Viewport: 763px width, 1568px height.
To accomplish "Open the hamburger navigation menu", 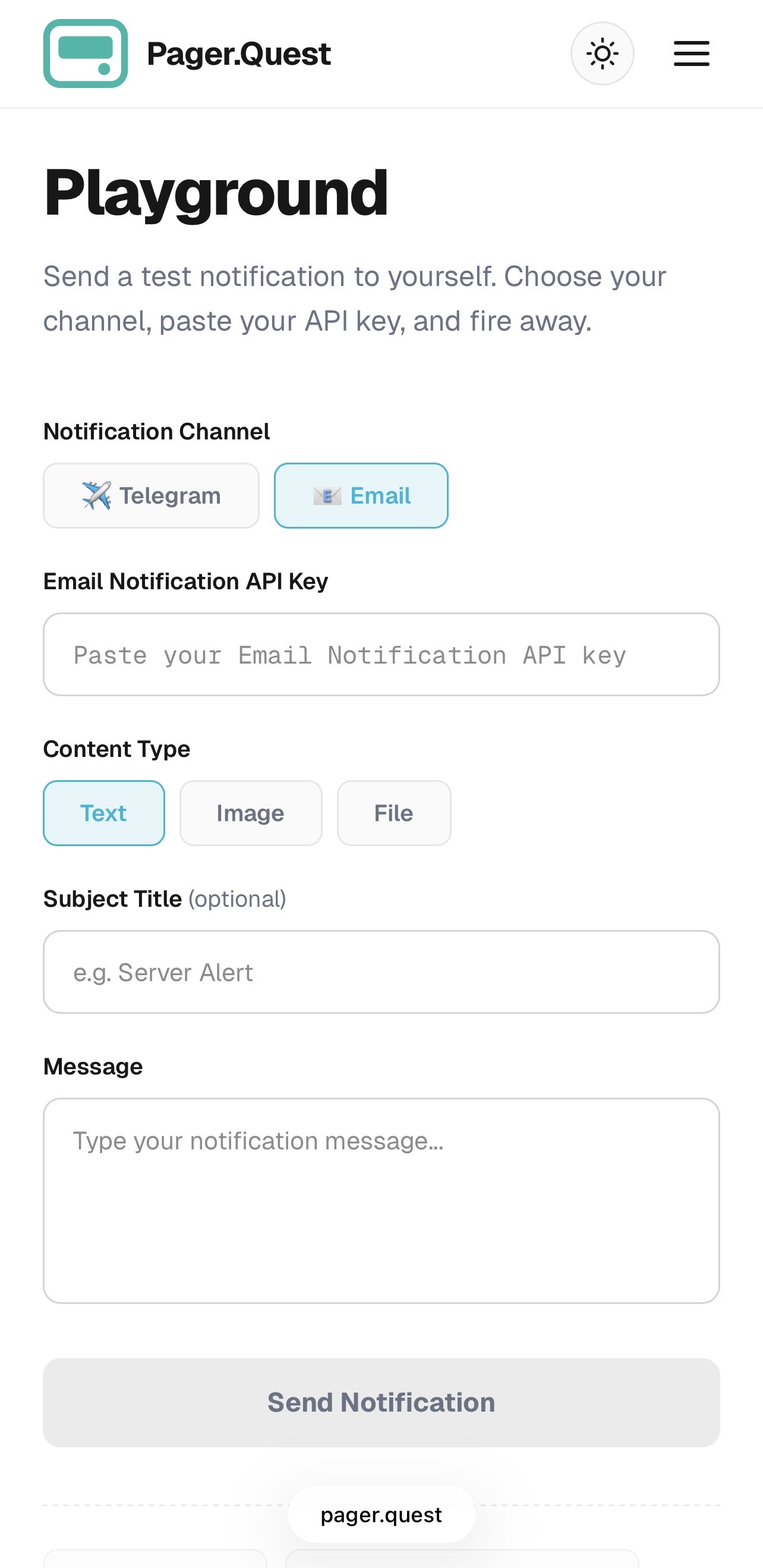I will [691, 54].
